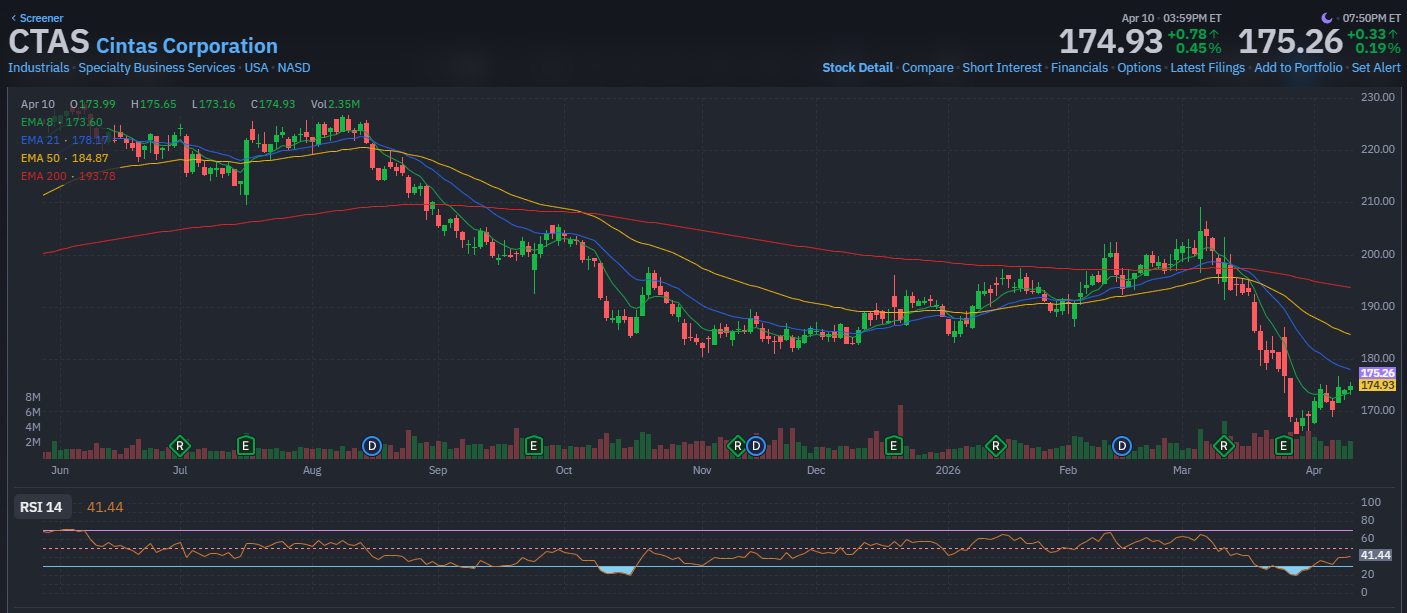
Task: Click the R marker in early July
Action: [x=180, y=445]
